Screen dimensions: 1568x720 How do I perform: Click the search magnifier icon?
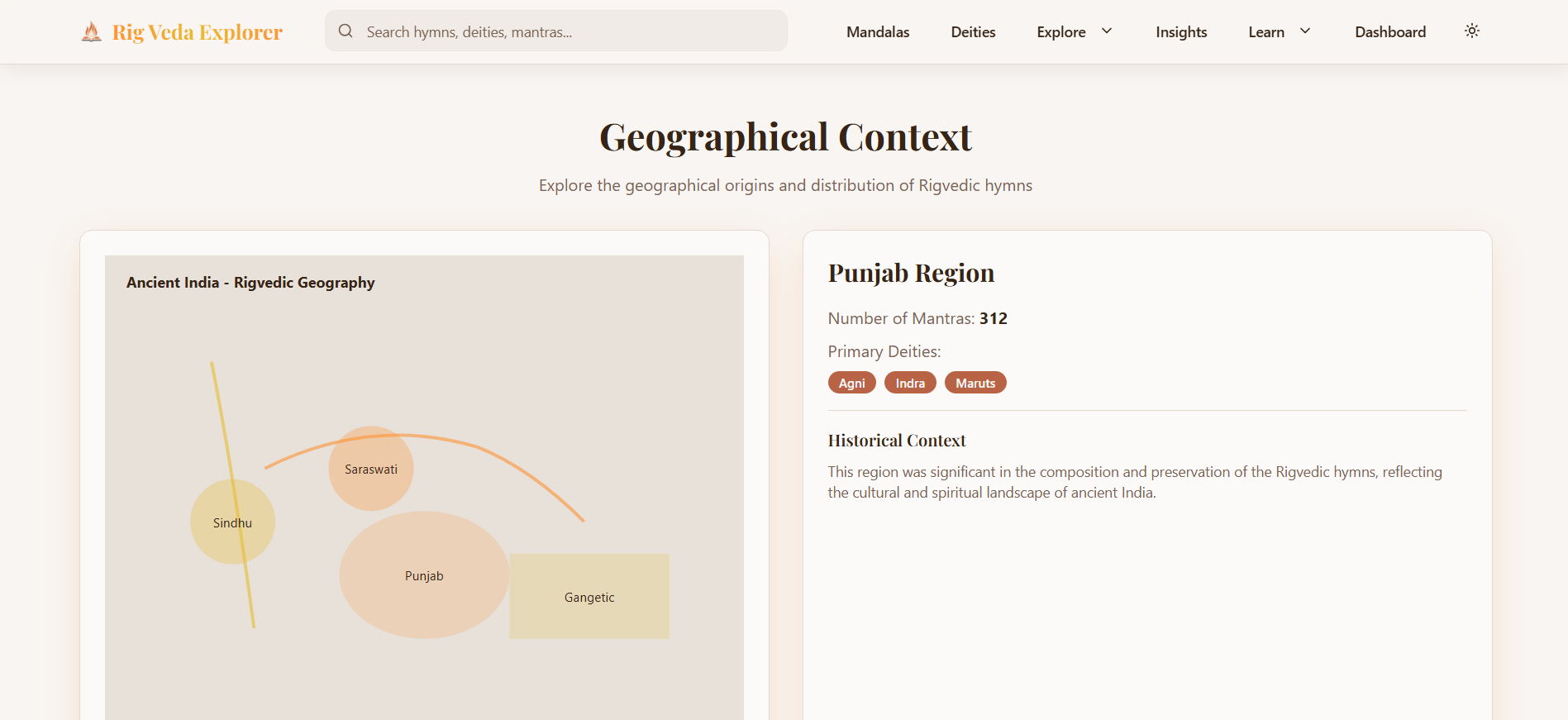pyautogui.click(x=346, y=31)
